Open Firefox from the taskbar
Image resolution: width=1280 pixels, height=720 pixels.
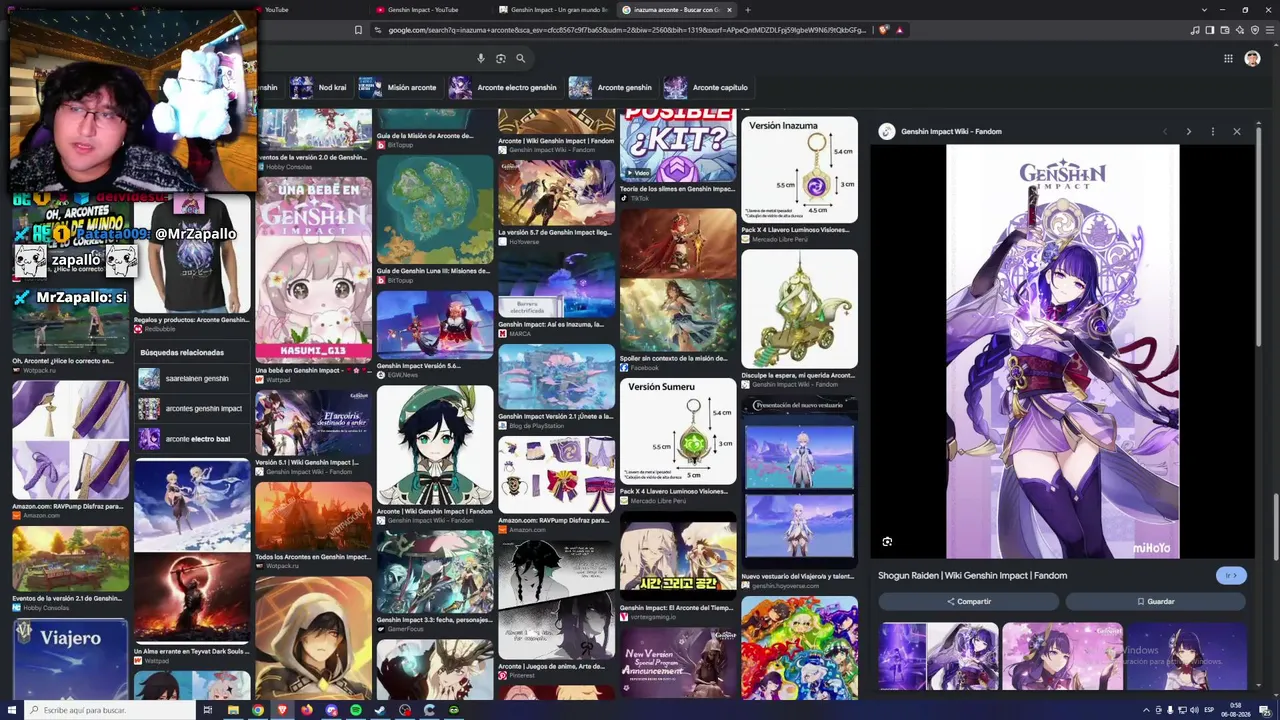click(x=307, y=710)
